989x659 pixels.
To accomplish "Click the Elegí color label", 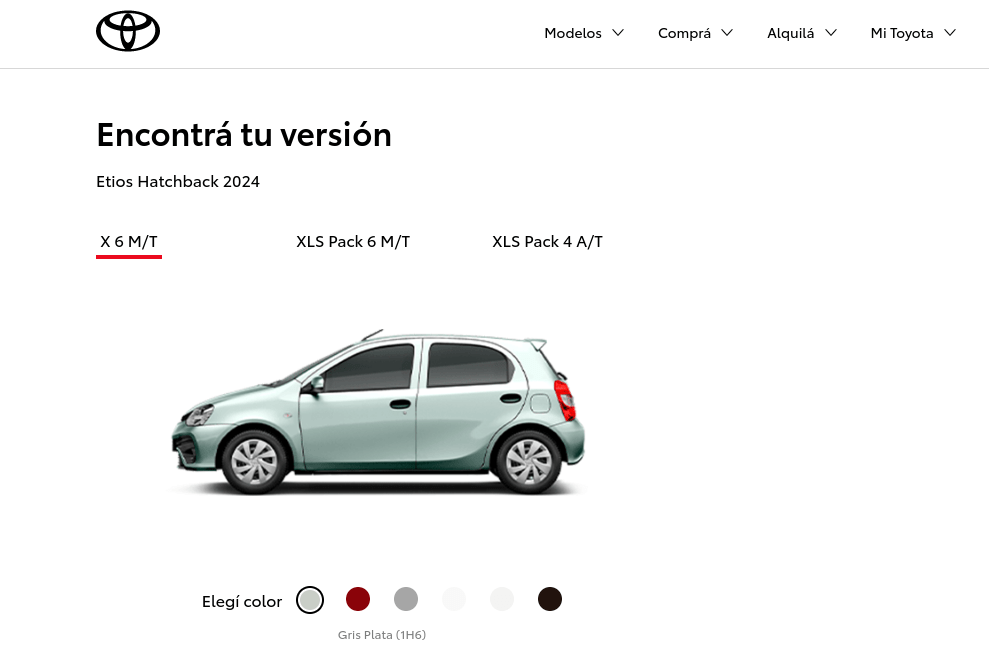I will point(242,602).
